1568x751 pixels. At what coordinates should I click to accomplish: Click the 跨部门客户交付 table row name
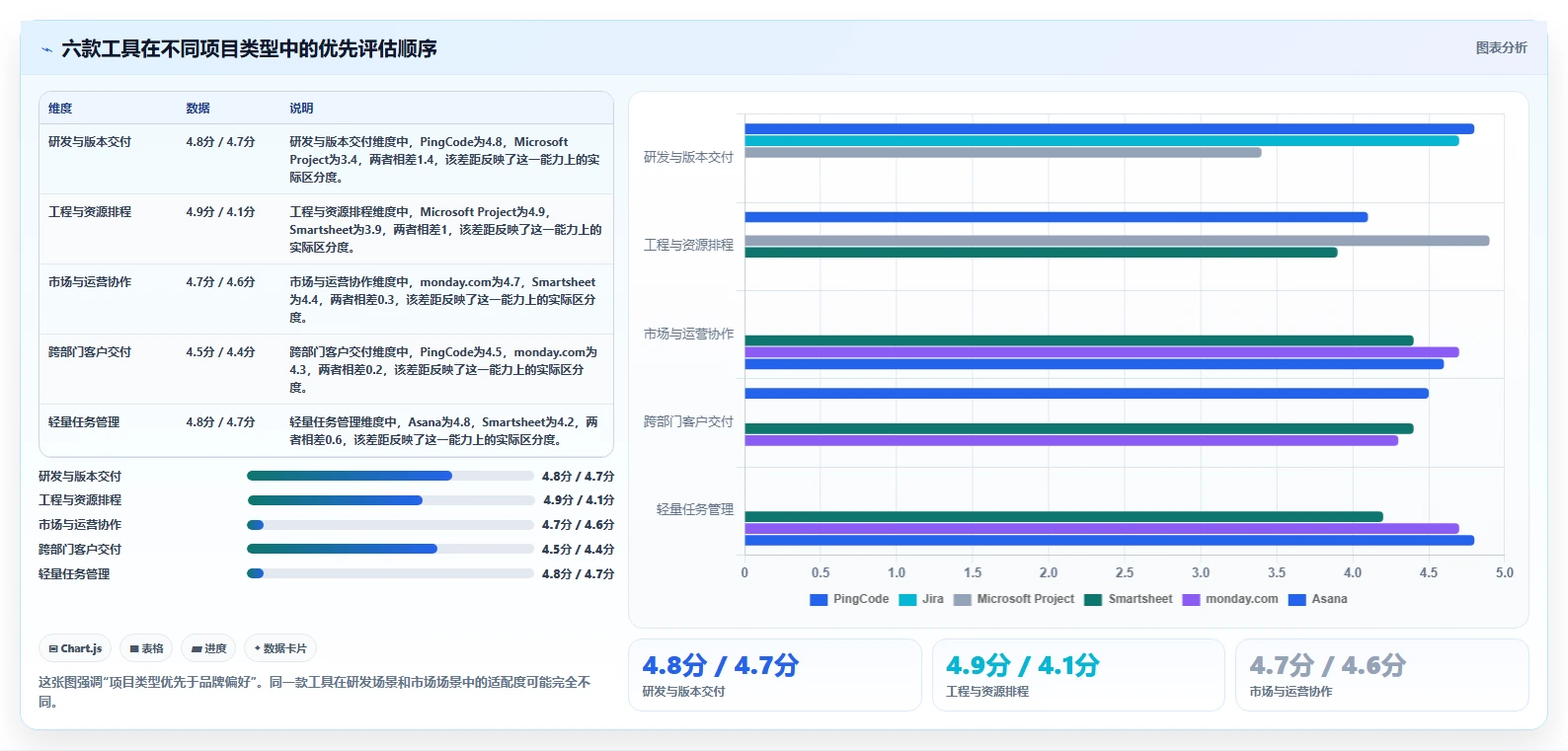pyautogui.click(x=90, y=352)
